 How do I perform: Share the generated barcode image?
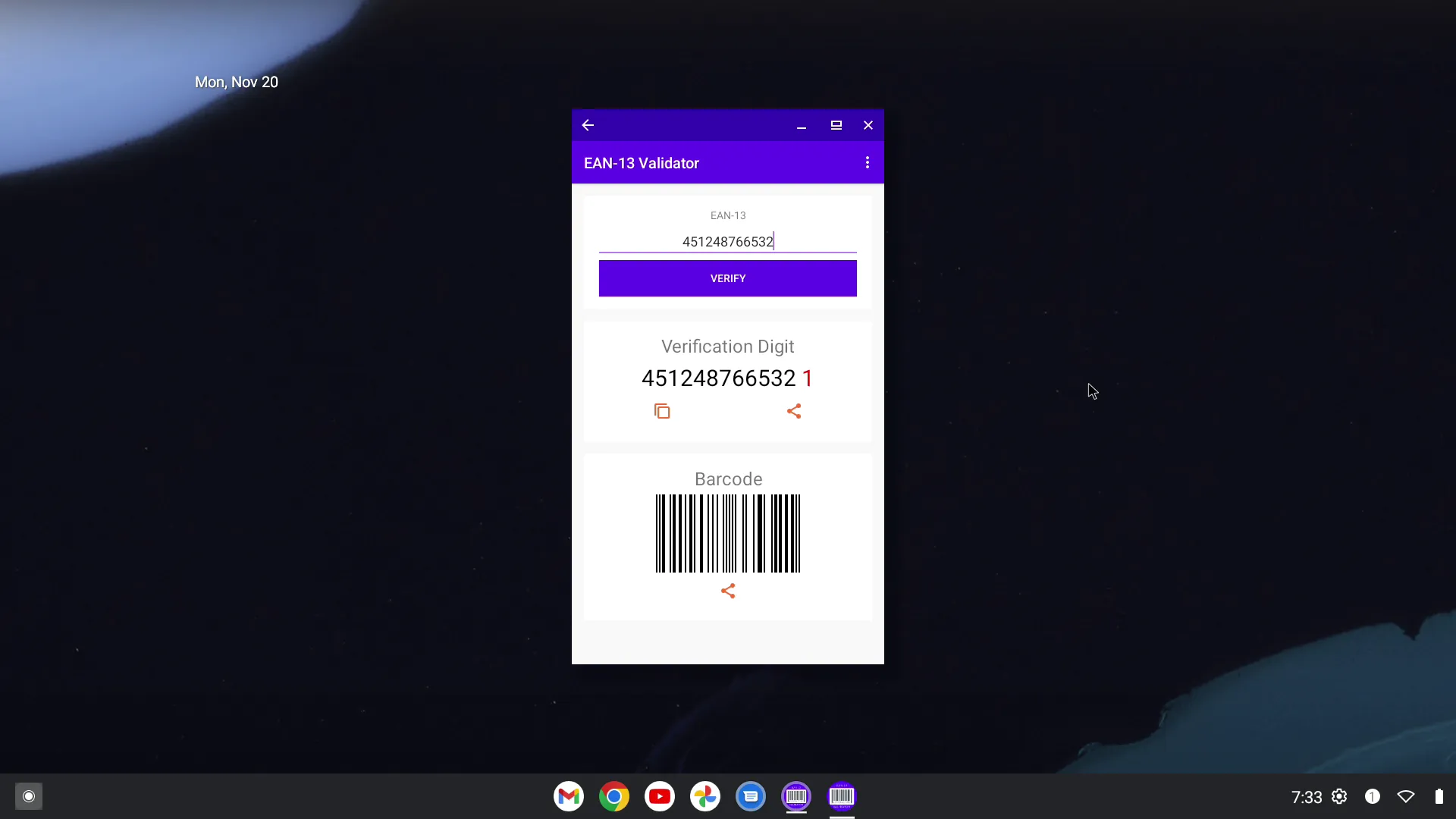[728, 591]
